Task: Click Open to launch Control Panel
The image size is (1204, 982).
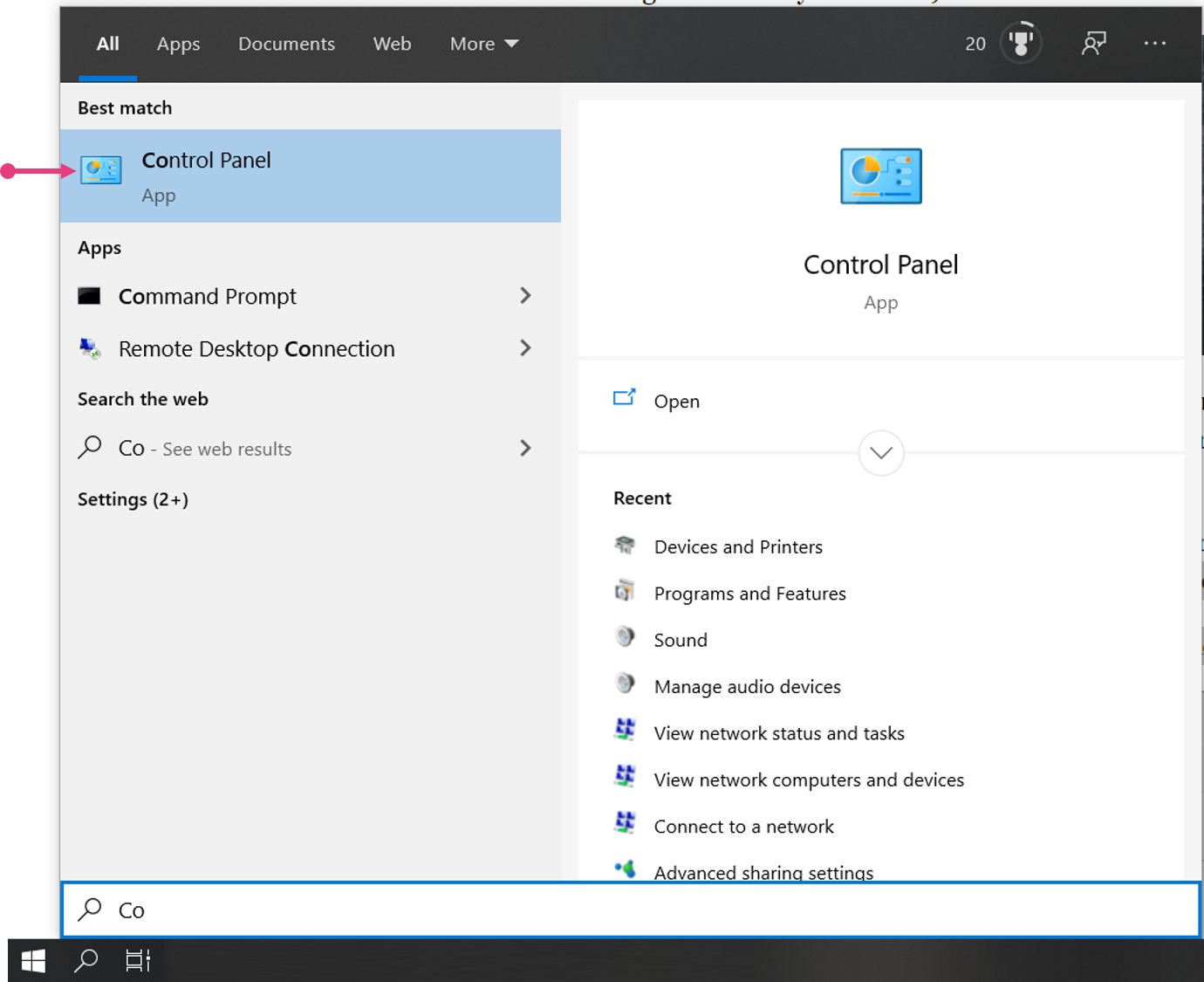Action: pos(676,401)
